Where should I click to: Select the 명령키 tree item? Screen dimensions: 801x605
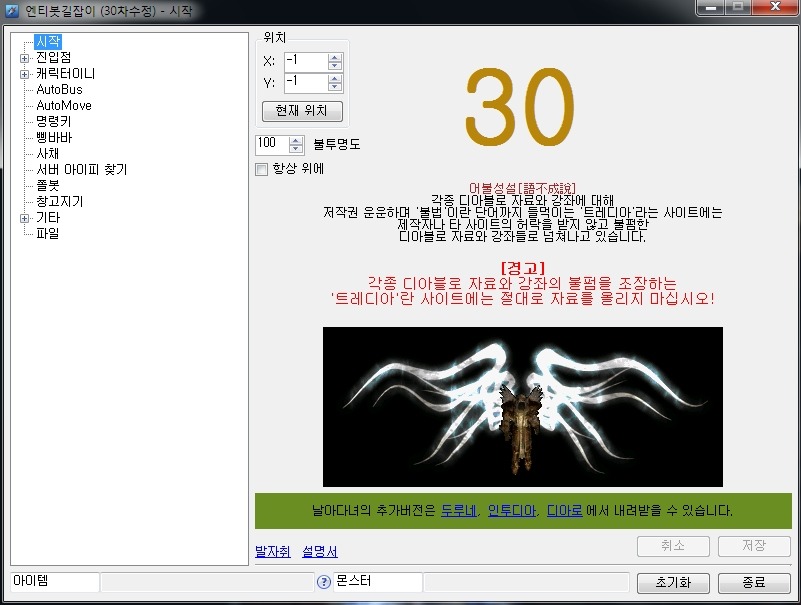click(x=54, y=122)
